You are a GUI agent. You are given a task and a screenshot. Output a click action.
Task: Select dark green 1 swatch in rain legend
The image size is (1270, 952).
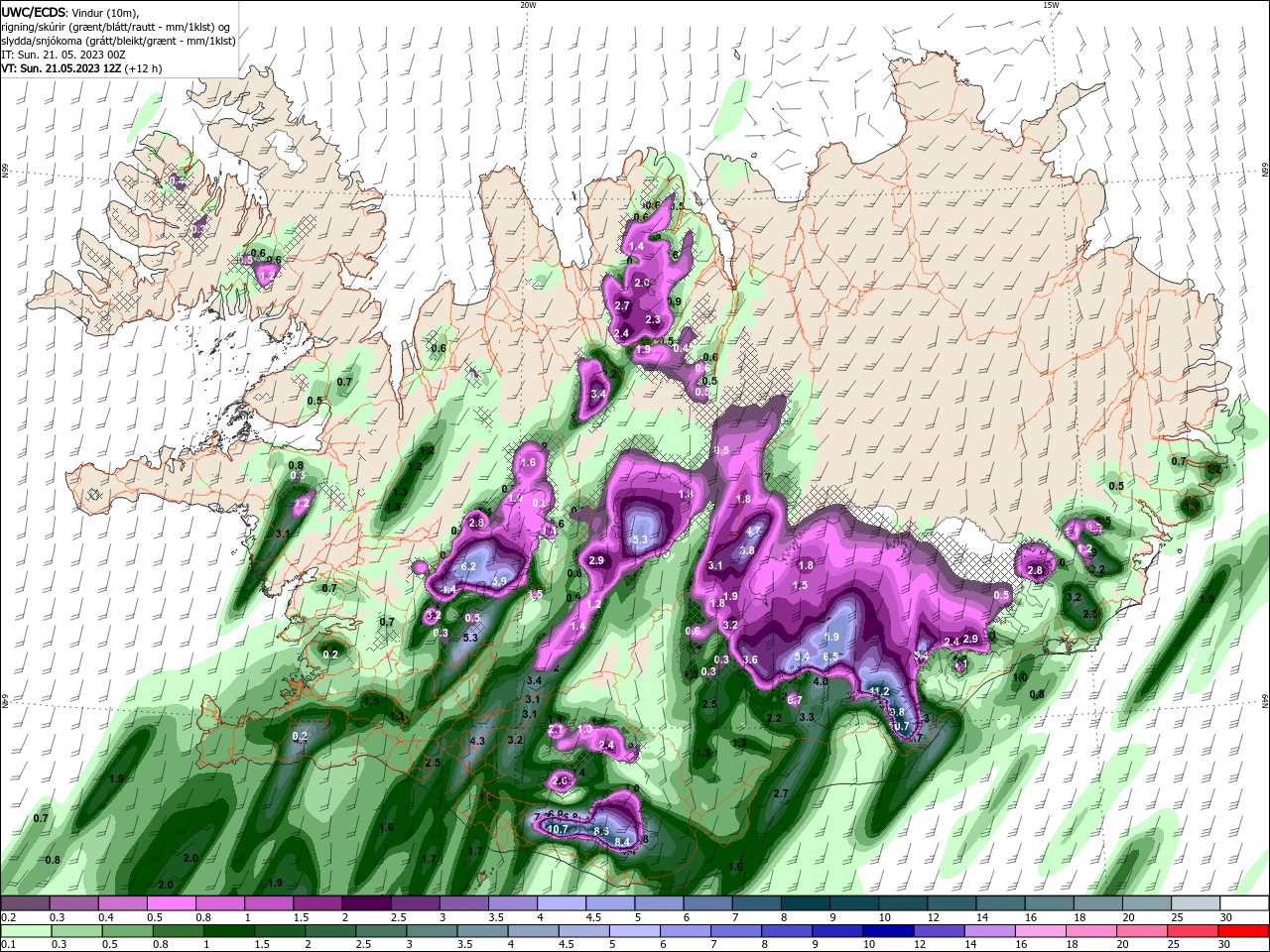click(229, 931)
